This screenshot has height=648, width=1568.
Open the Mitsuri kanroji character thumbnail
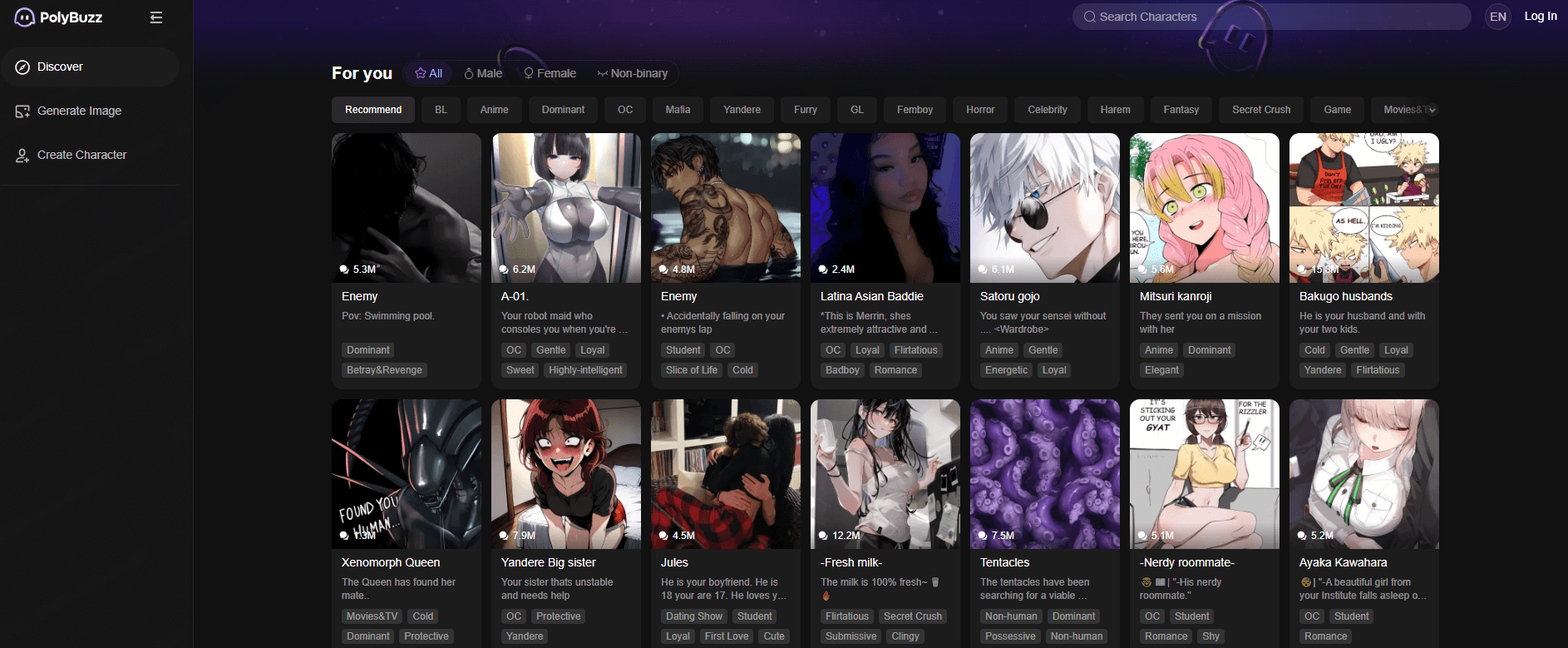(1205, 208)
